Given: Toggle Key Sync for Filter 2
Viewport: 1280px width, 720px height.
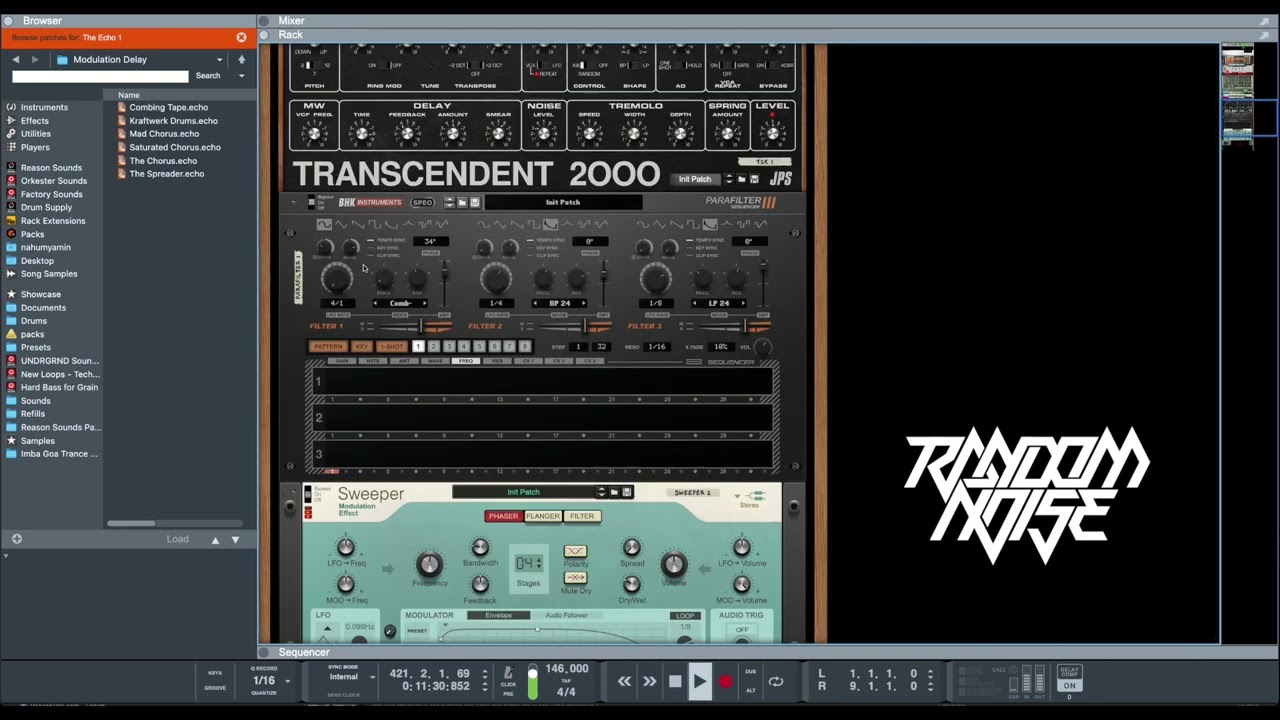Looking at the screenshot, I should coord(530,247).
